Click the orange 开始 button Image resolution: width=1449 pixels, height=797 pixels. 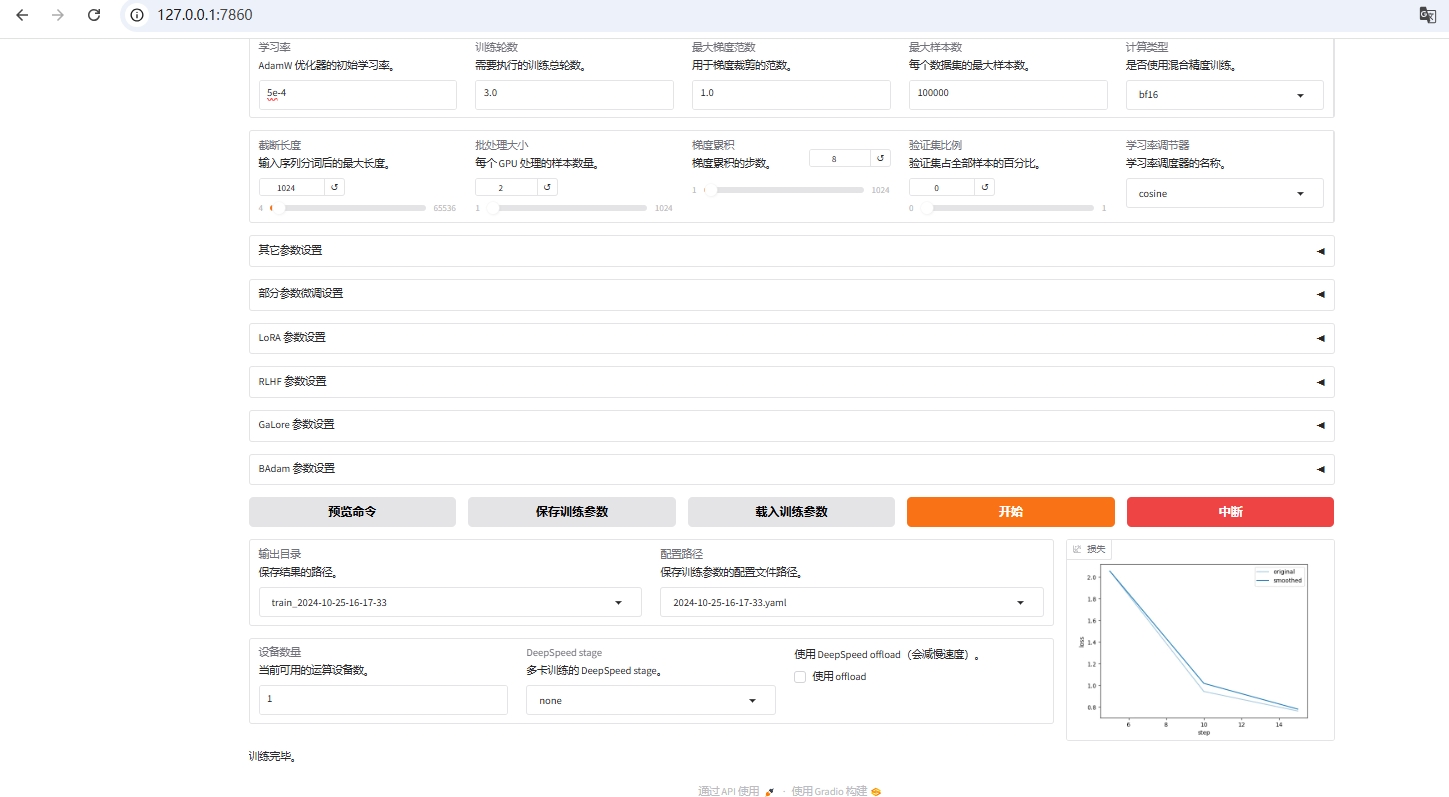tap(1010, 512)
